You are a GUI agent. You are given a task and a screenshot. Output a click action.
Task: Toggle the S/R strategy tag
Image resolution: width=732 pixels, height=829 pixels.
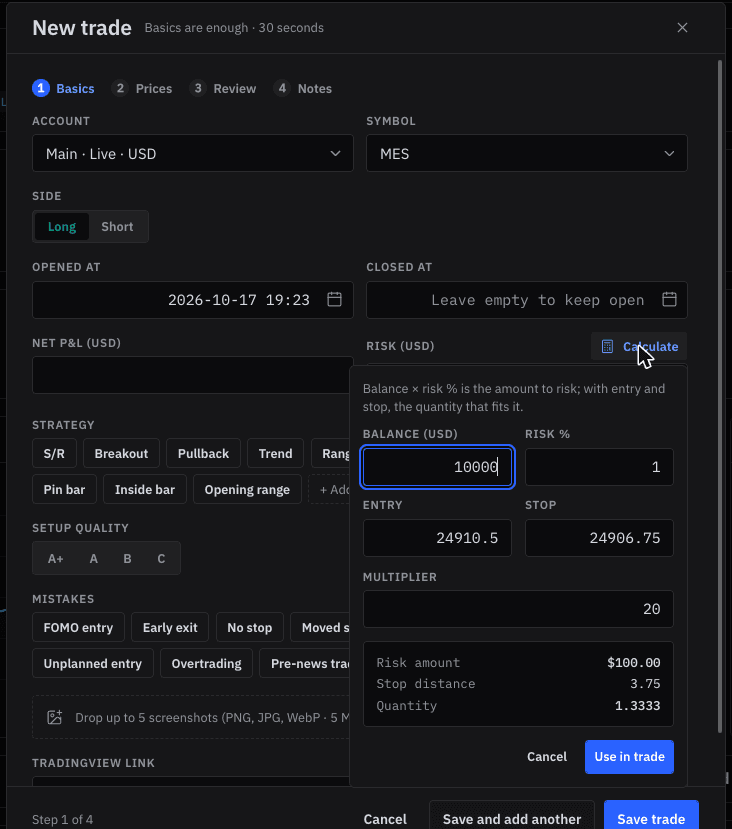[x=54, y=454]
